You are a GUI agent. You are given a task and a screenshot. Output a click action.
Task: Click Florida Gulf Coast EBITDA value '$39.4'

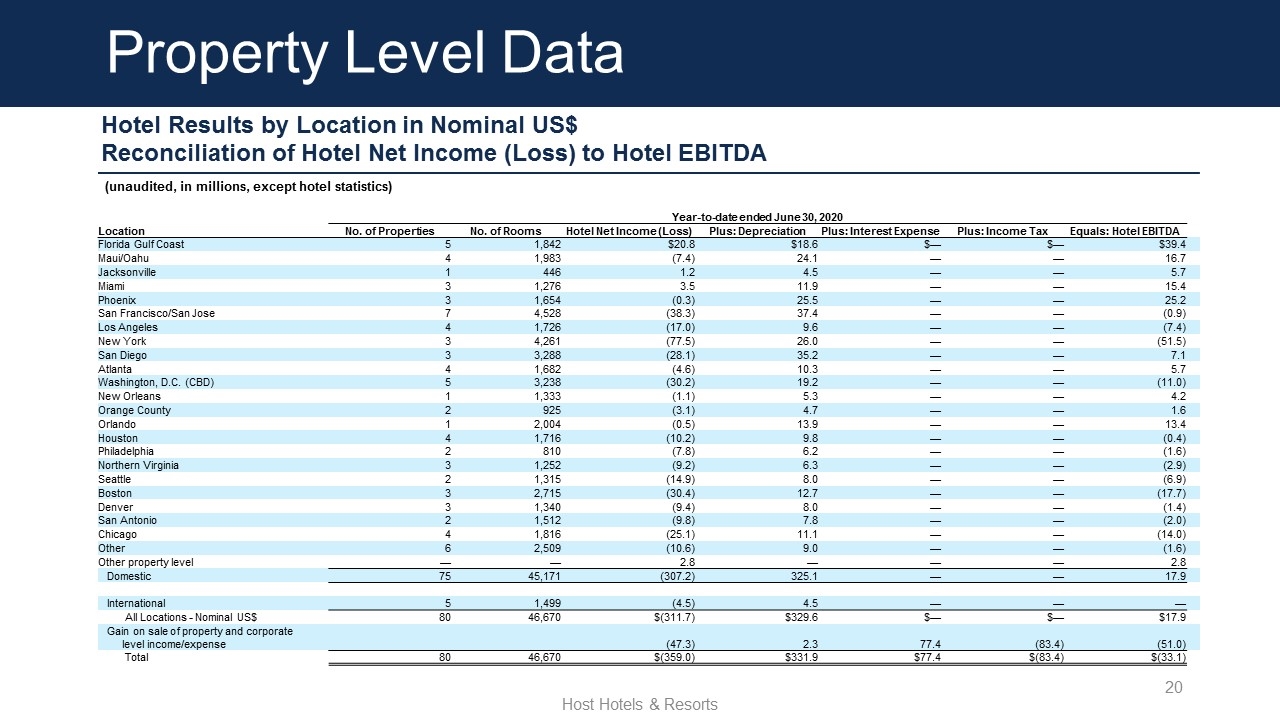[1172, 244]
